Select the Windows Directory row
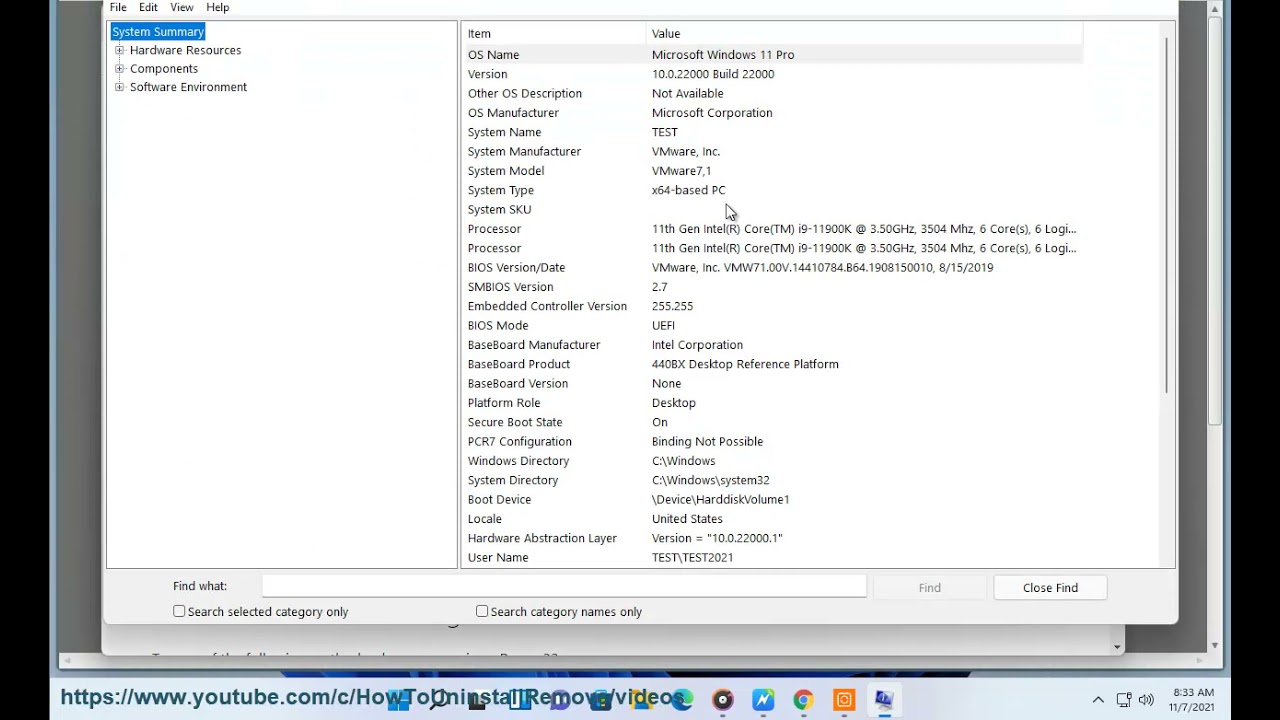The height and width of the screenshot is (720, 1280). click(x=772, y=461)
